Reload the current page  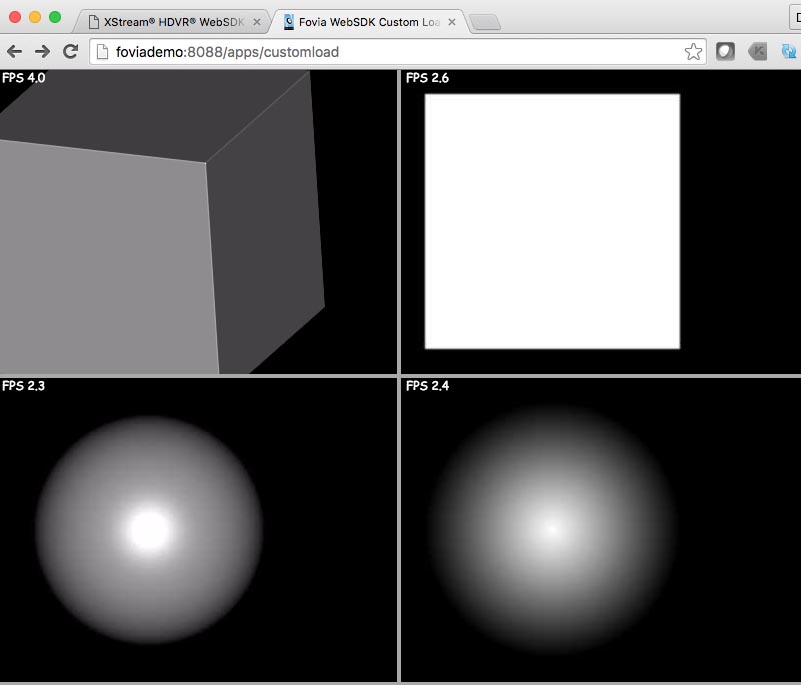pyautogui.click(x=70, y=52)
